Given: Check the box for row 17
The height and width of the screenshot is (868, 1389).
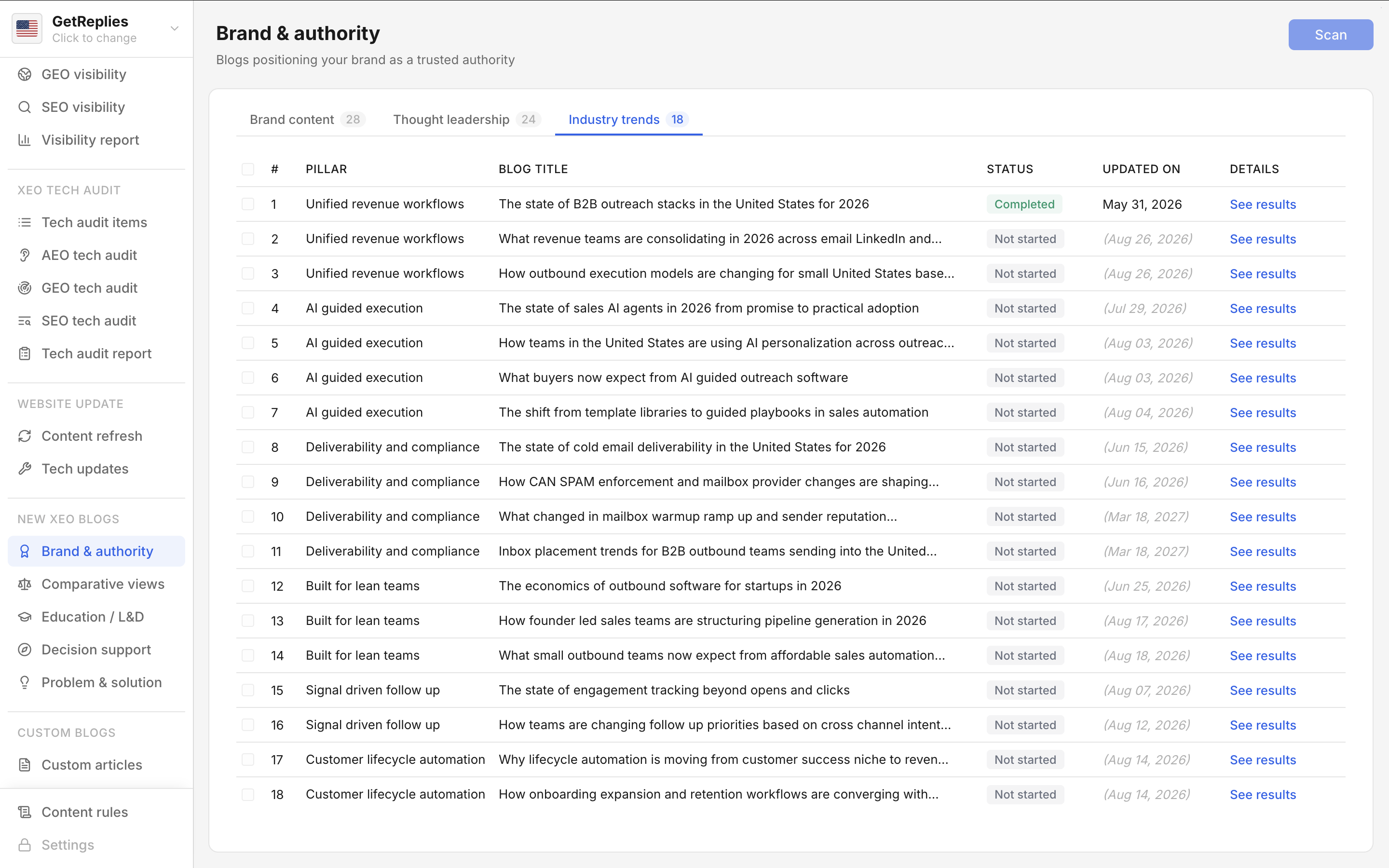Looking at the screenshot, I should pos(248,759).
